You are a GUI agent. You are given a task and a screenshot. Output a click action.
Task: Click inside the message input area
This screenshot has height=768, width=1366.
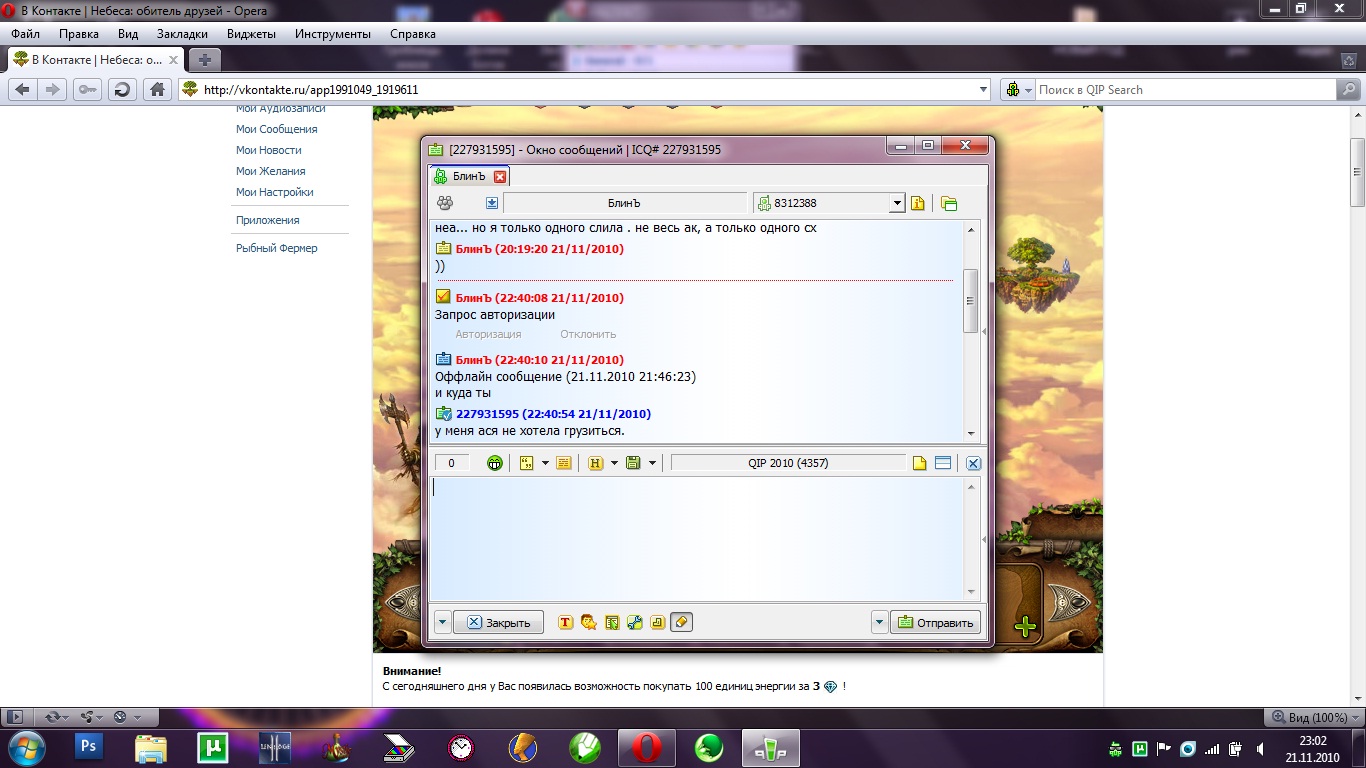tap(697, 538)
